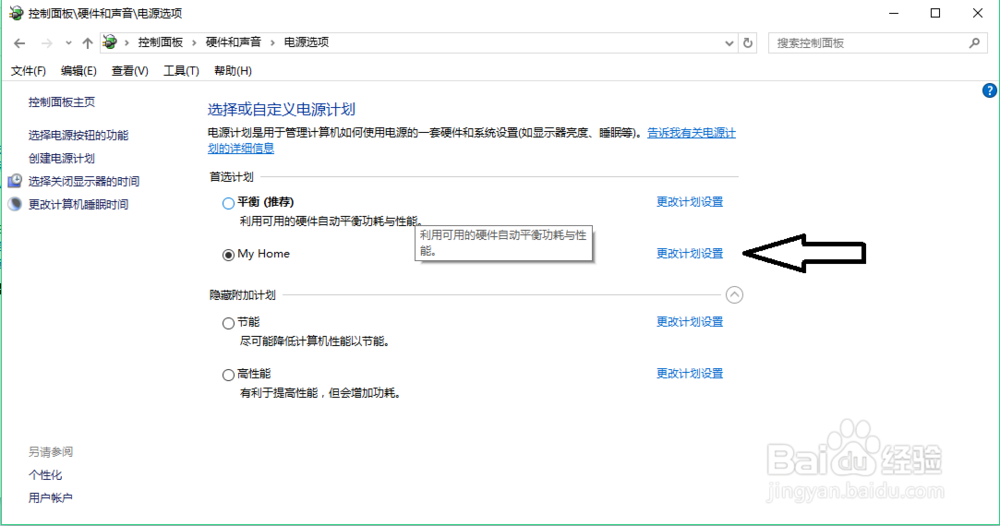This screenshot has width=1000, height=526.
Task: Open 创建电源计划 link
Action: 62,158
